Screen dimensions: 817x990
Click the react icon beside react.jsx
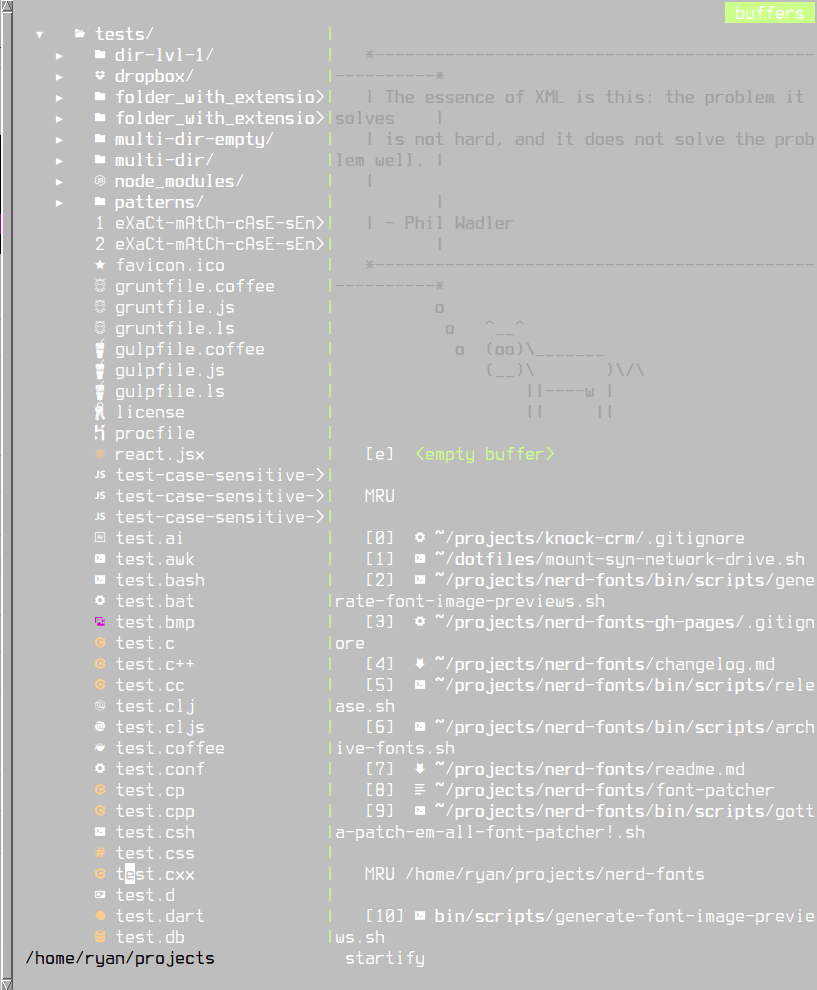point(100,454)
